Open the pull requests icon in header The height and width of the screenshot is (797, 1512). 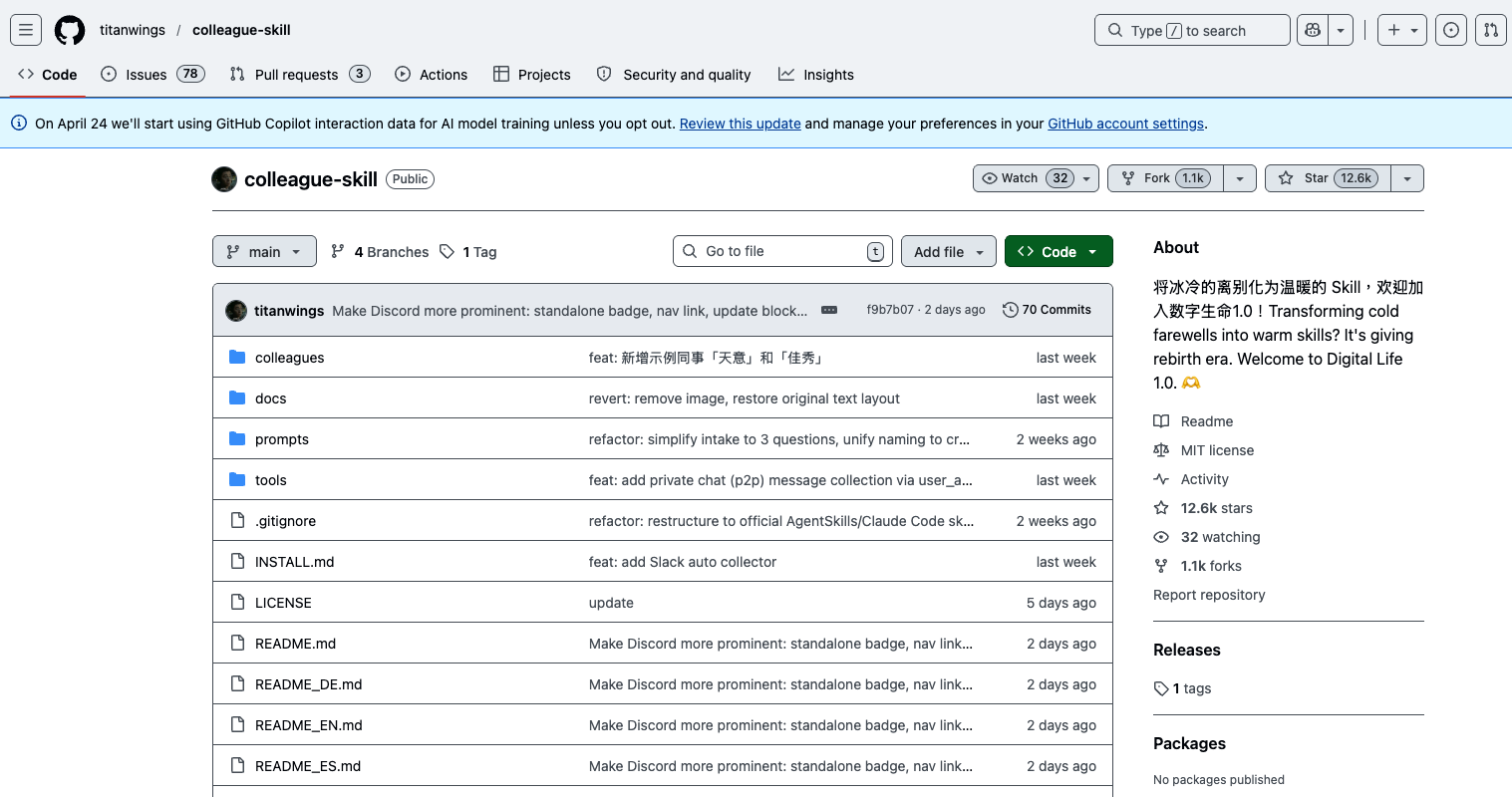click(x=1491, y=30)
